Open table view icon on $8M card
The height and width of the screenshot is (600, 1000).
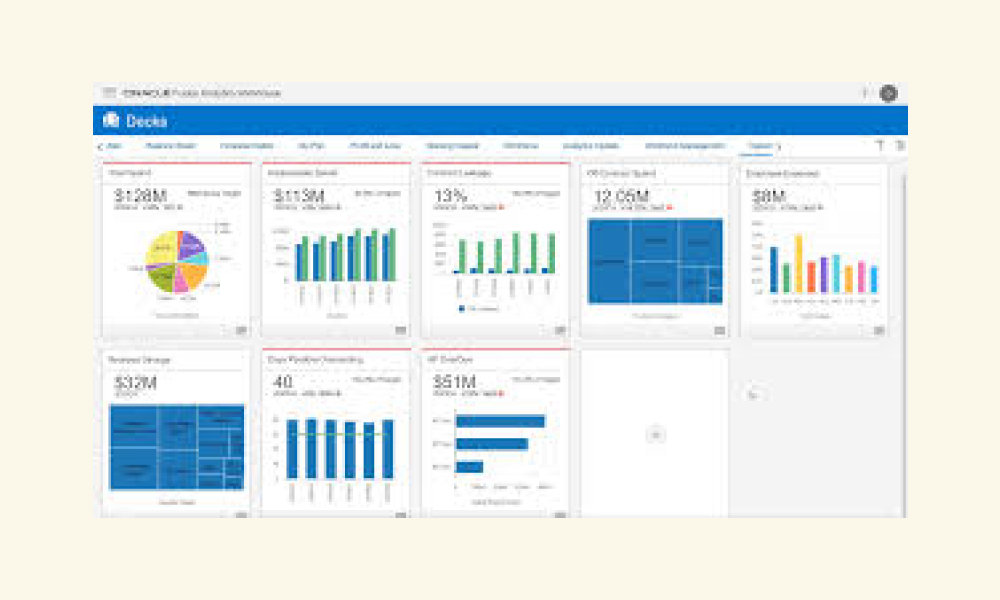[x=879, y=330]
